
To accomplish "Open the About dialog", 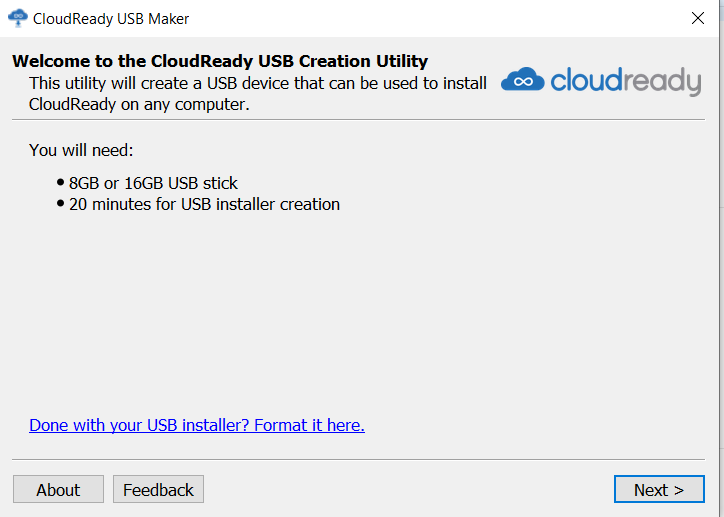I will pyautogui.click(x=58, y=489).
